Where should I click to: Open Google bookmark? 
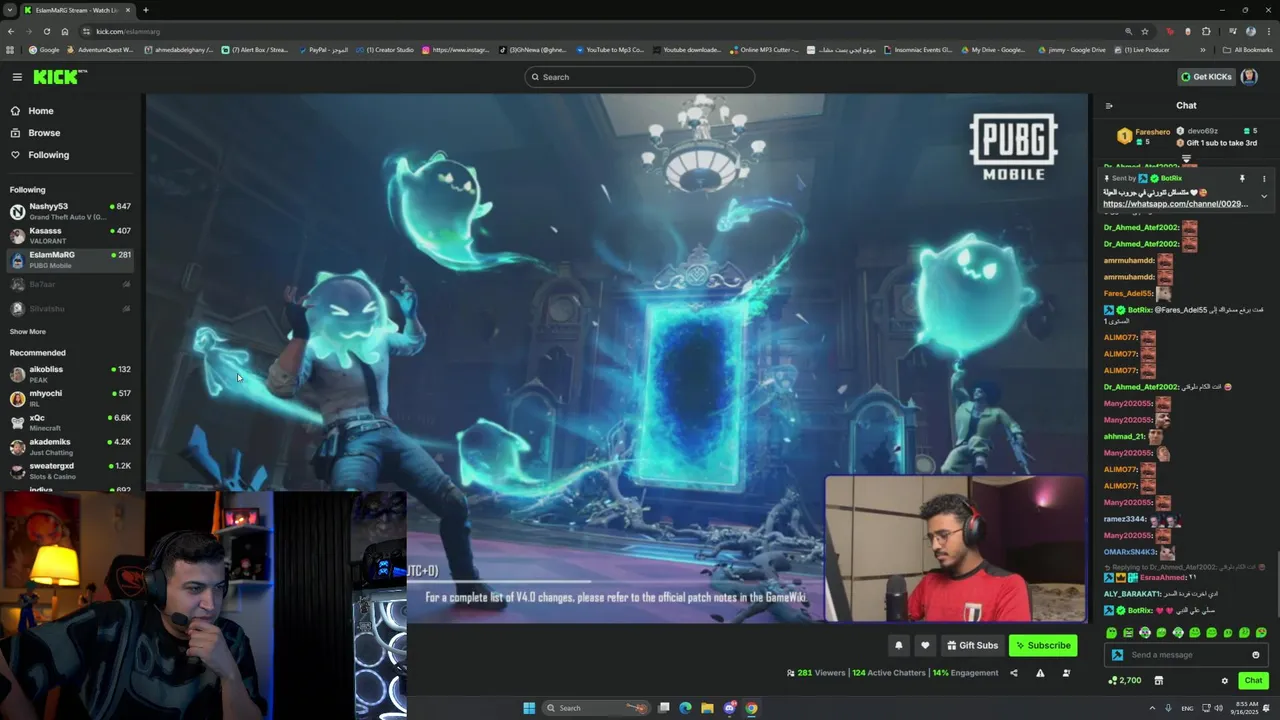click(x=44, y=49)
